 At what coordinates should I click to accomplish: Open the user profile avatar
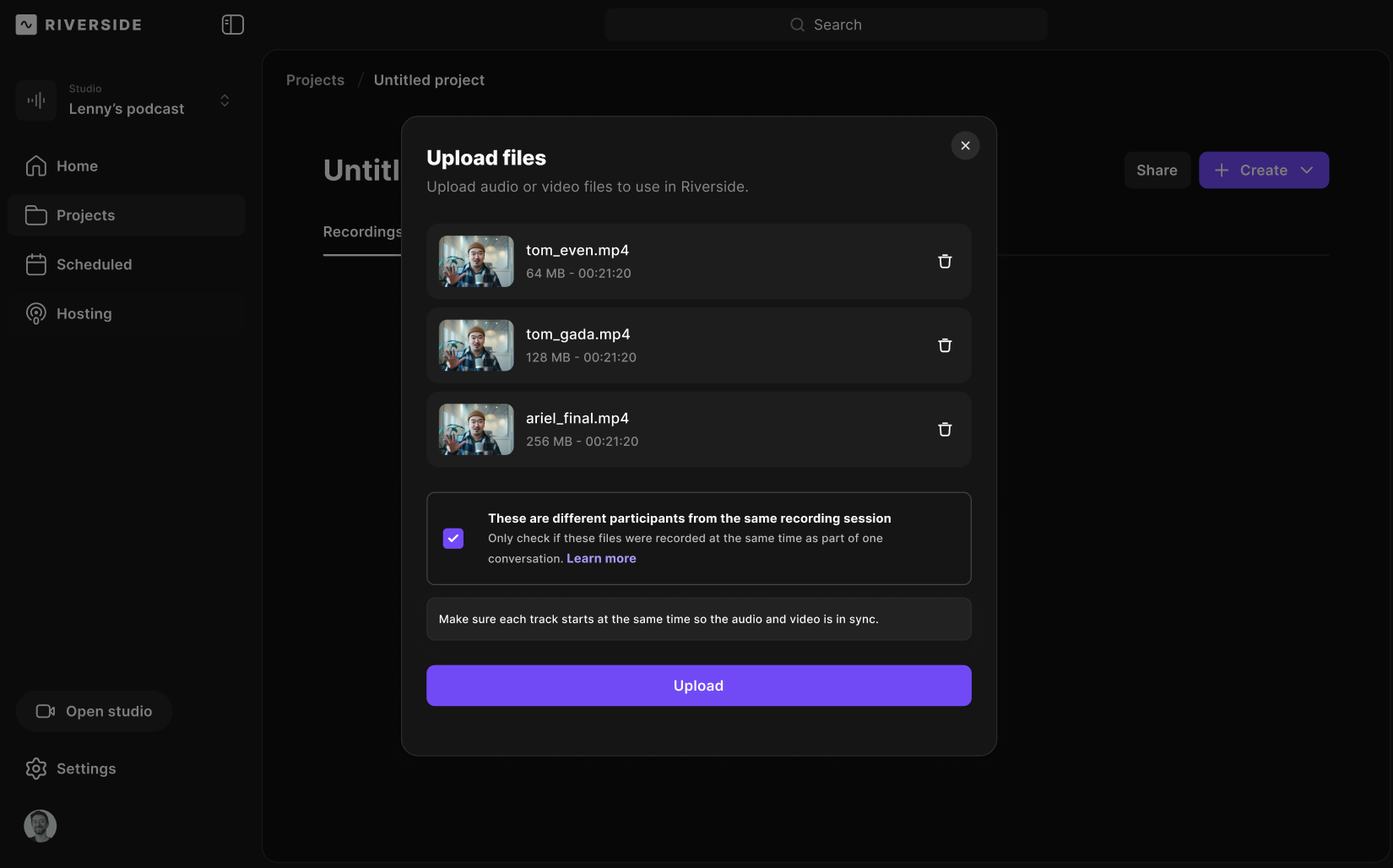point(41,826)
